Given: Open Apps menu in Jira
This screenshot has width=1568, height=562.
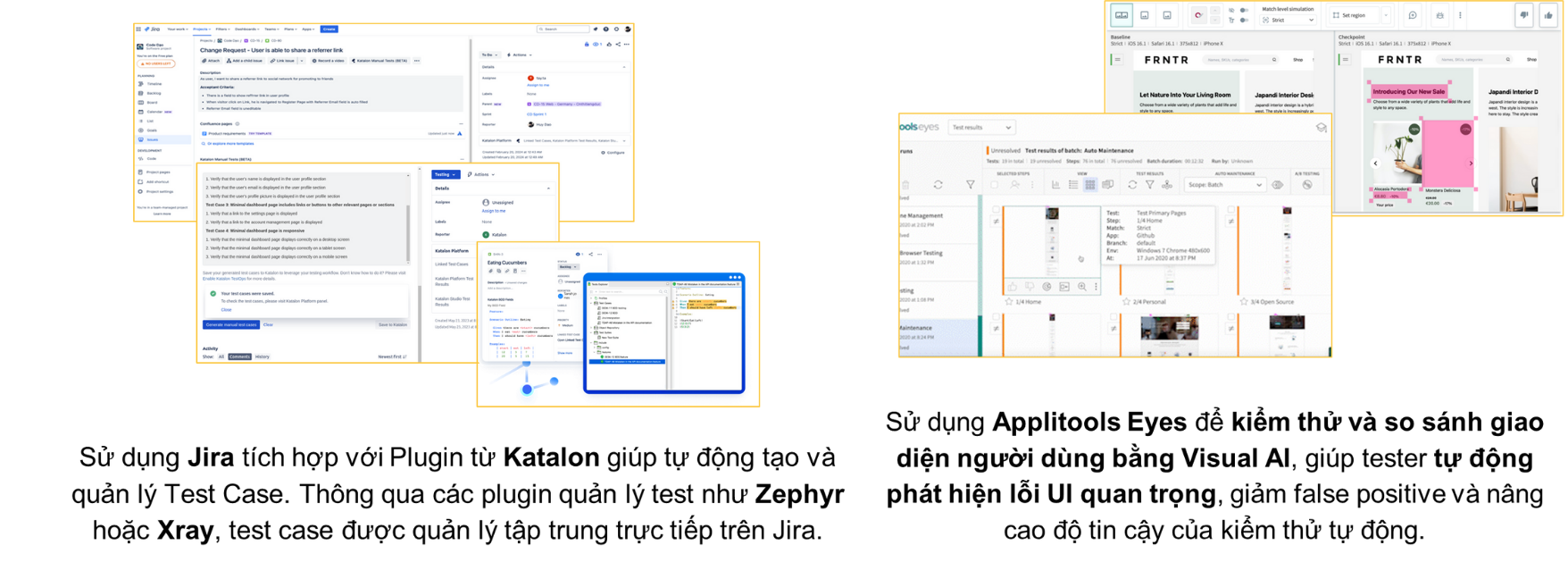Looking at the screenshot, I should click(308, 29).
